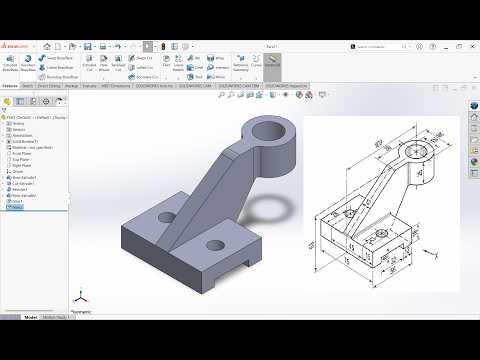Image resolution: width=480 pixels, height=360 pixels.
Task: Click the Zoom to Area view icon
Action: pyautogui.click(x=231, y=95)
